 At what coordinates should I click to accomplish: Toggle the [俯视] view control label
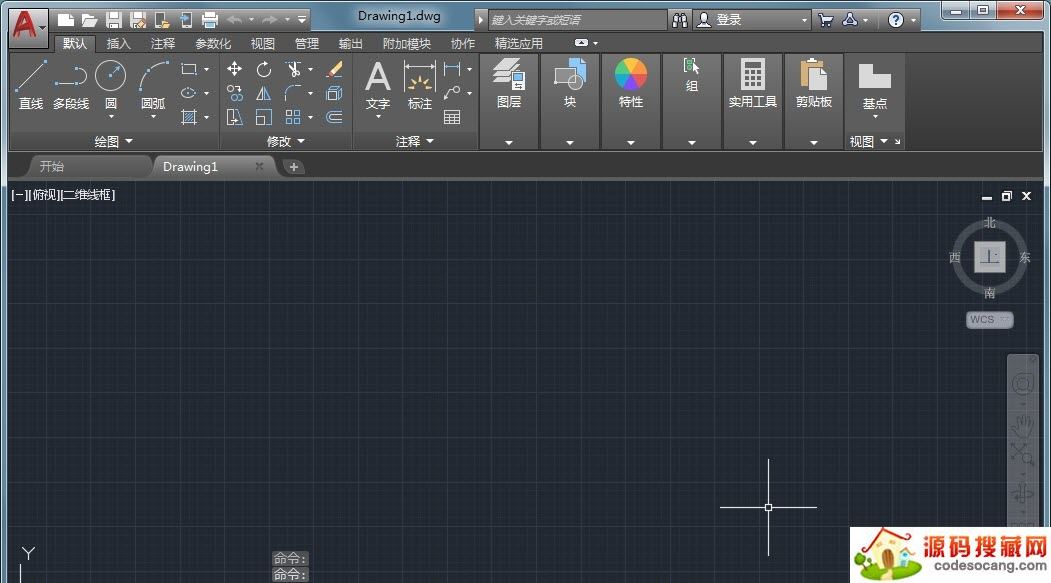(x=46, y=195)
